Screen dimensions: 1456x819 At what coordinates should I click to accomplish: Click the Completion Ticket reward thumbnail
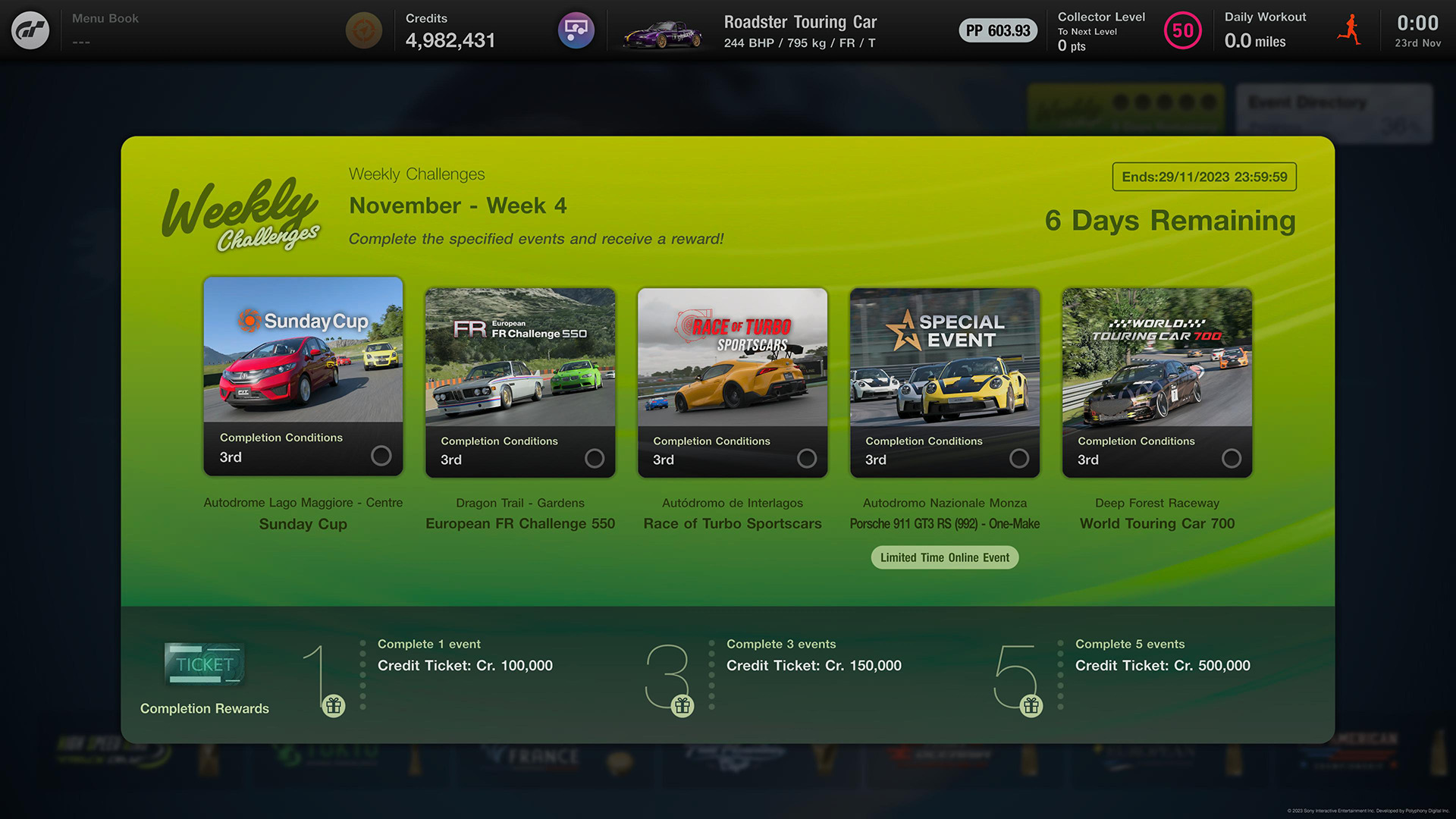click(200, 664)
